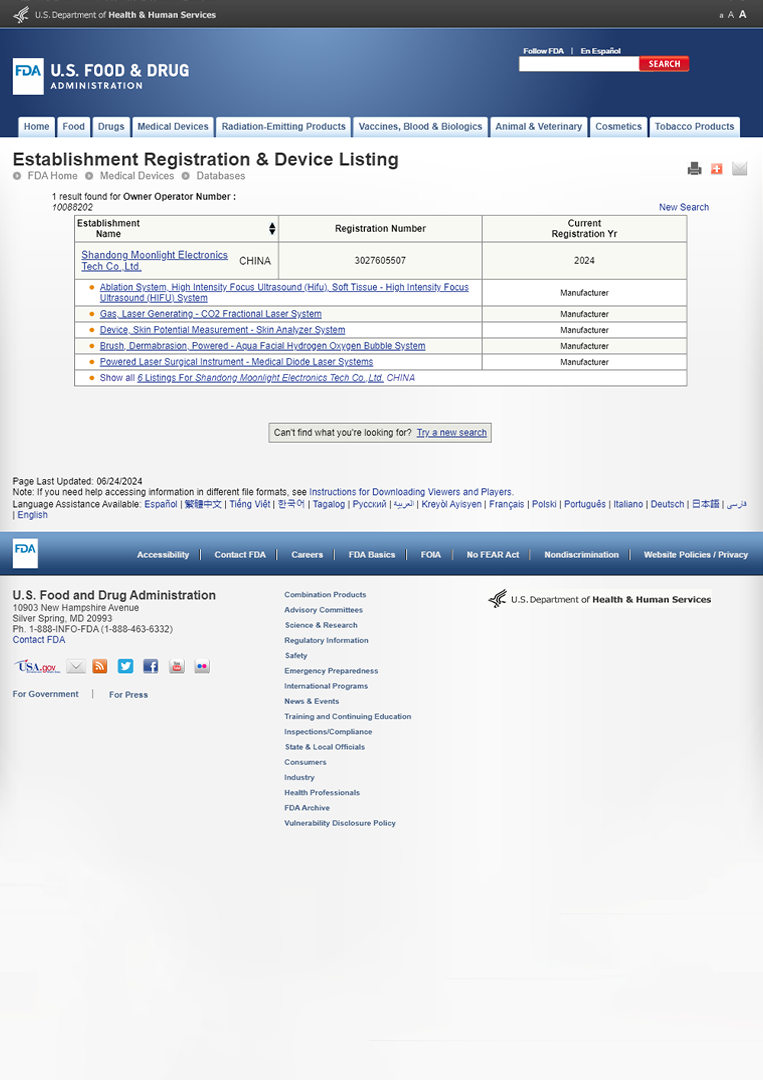Sort by Establishment Name arrows
Image resolution: width=763 pixels, height=1080 pixels.
pyautogui.click(x=272, y=229)
